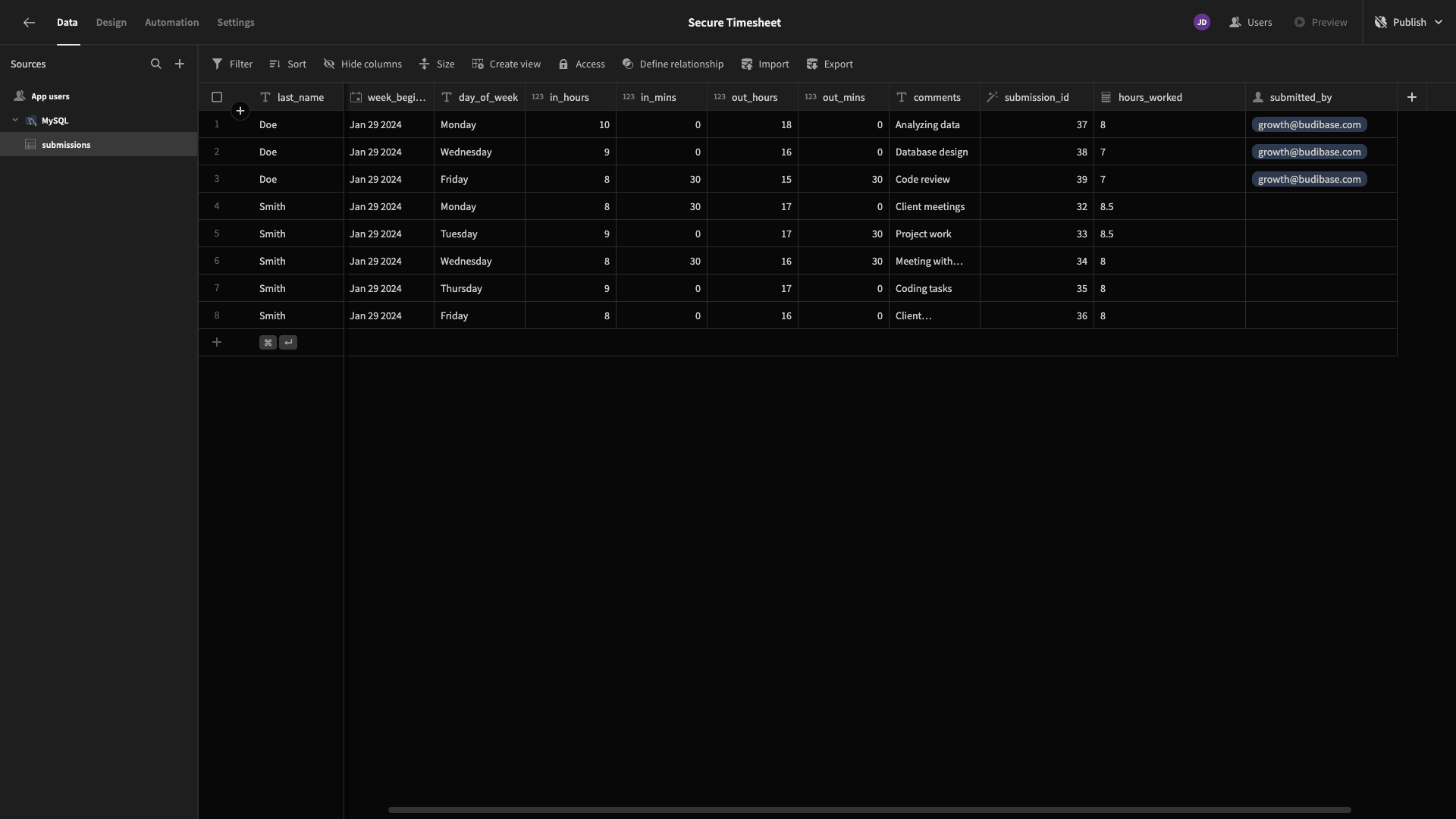The height and width of the screenshot is (819, 1456).
Task: Open Filter tool
Action: (233, 64)
